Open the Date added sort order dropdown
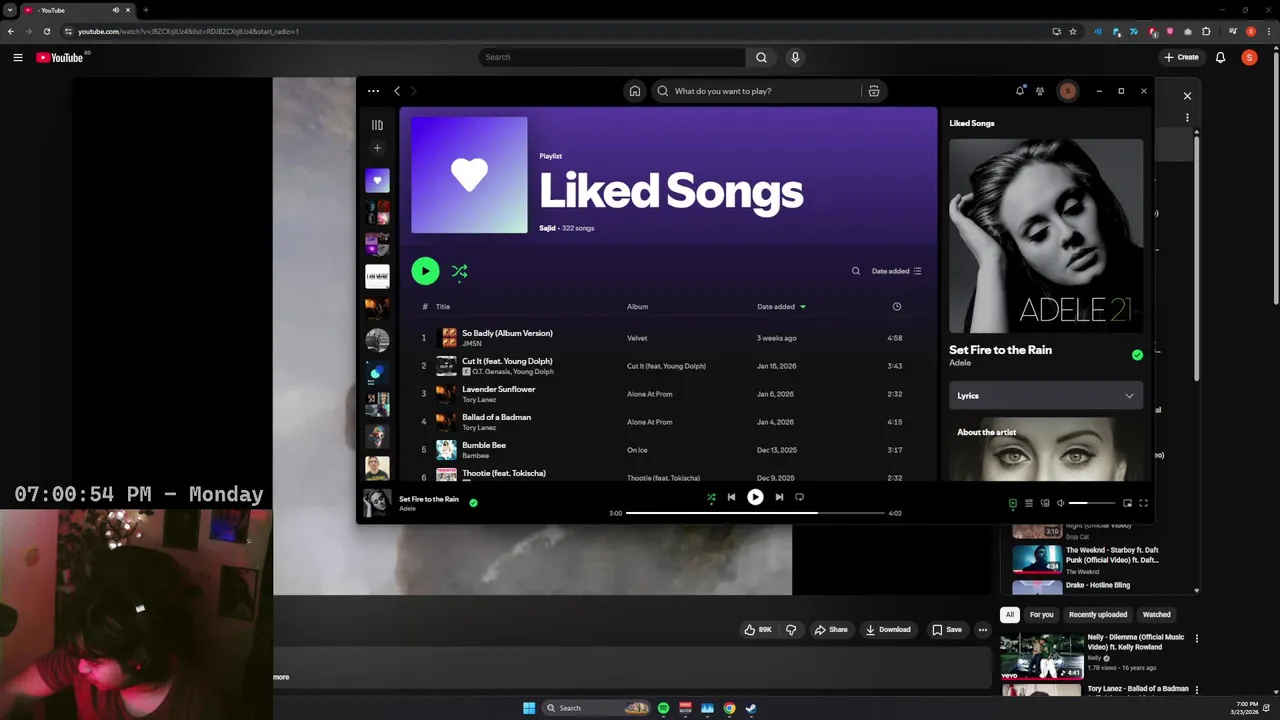The image size is (1280, 720). coord(897,271)
